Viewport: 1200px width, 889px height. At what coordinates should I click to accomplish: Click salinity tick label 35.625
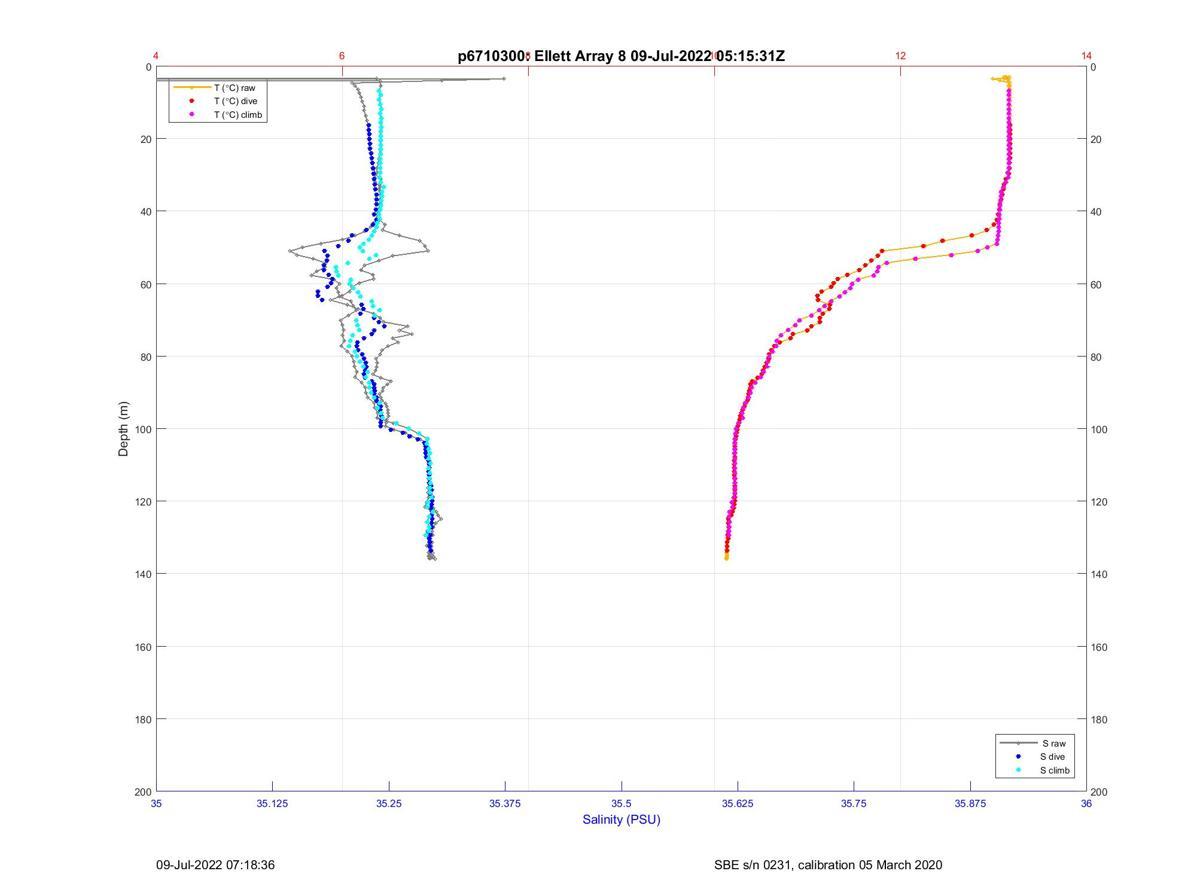pyautogui.click(x=737, y=803)
